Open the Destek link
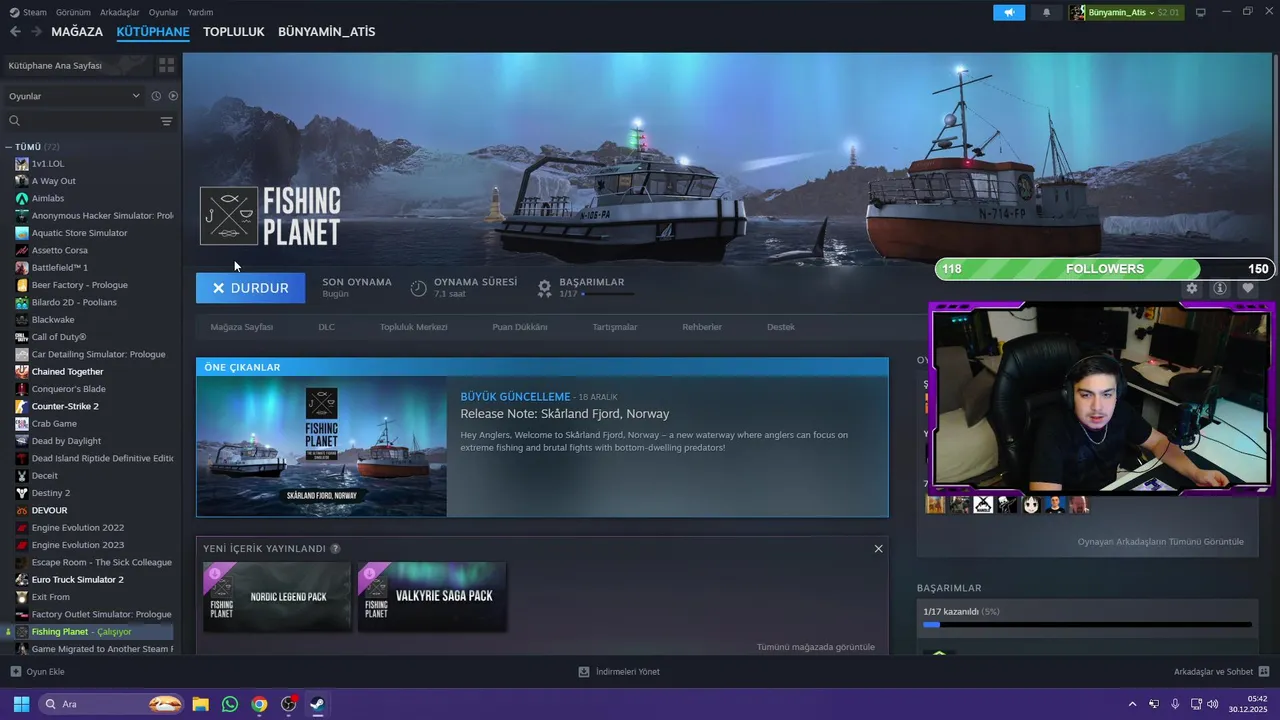Viewport: 1280px width, 720px height. (x=781, y=327)
